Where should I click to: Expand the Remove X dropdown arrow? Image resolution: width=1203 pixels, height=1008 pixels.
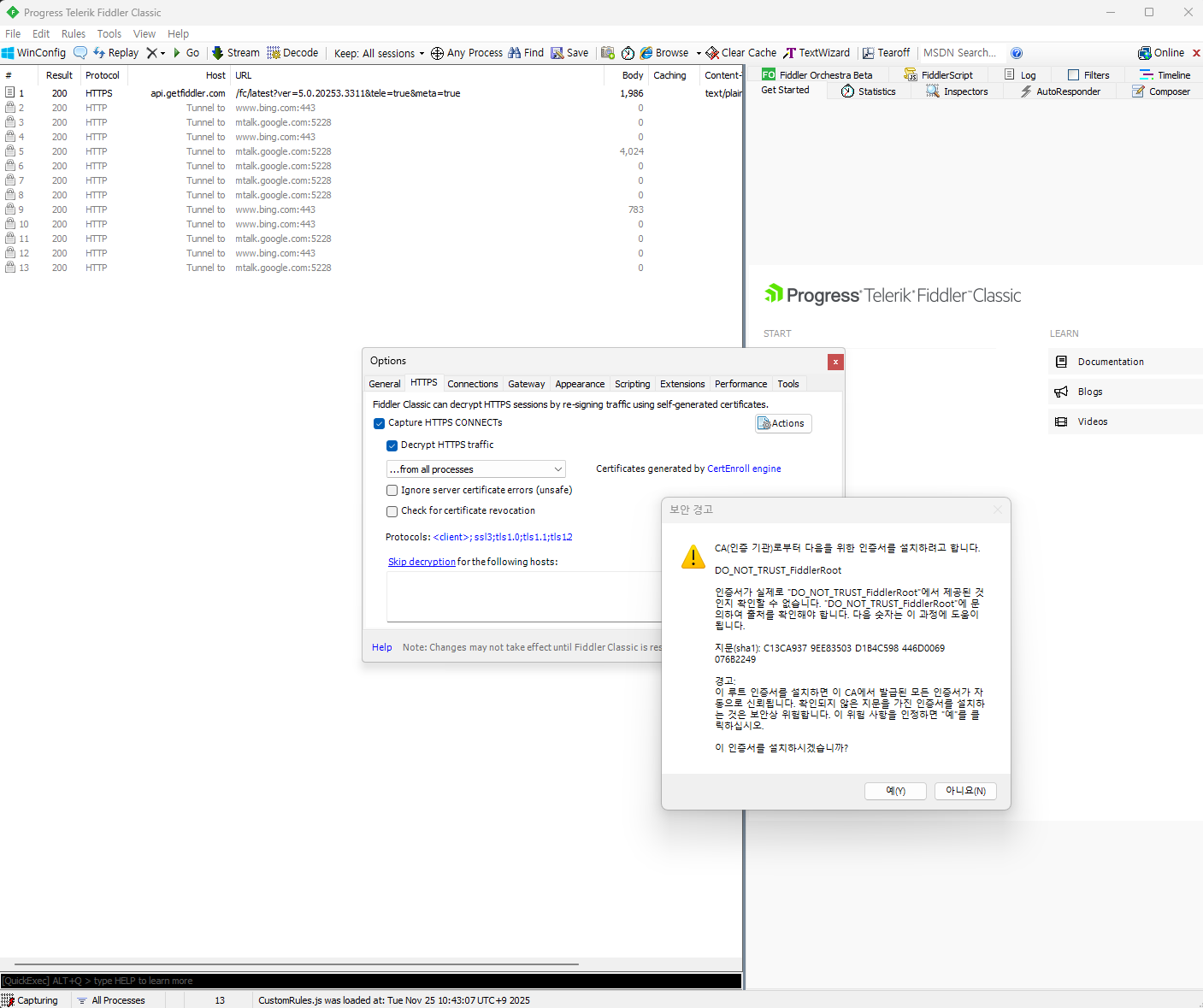pyautogui.click(x=162, y=53)
